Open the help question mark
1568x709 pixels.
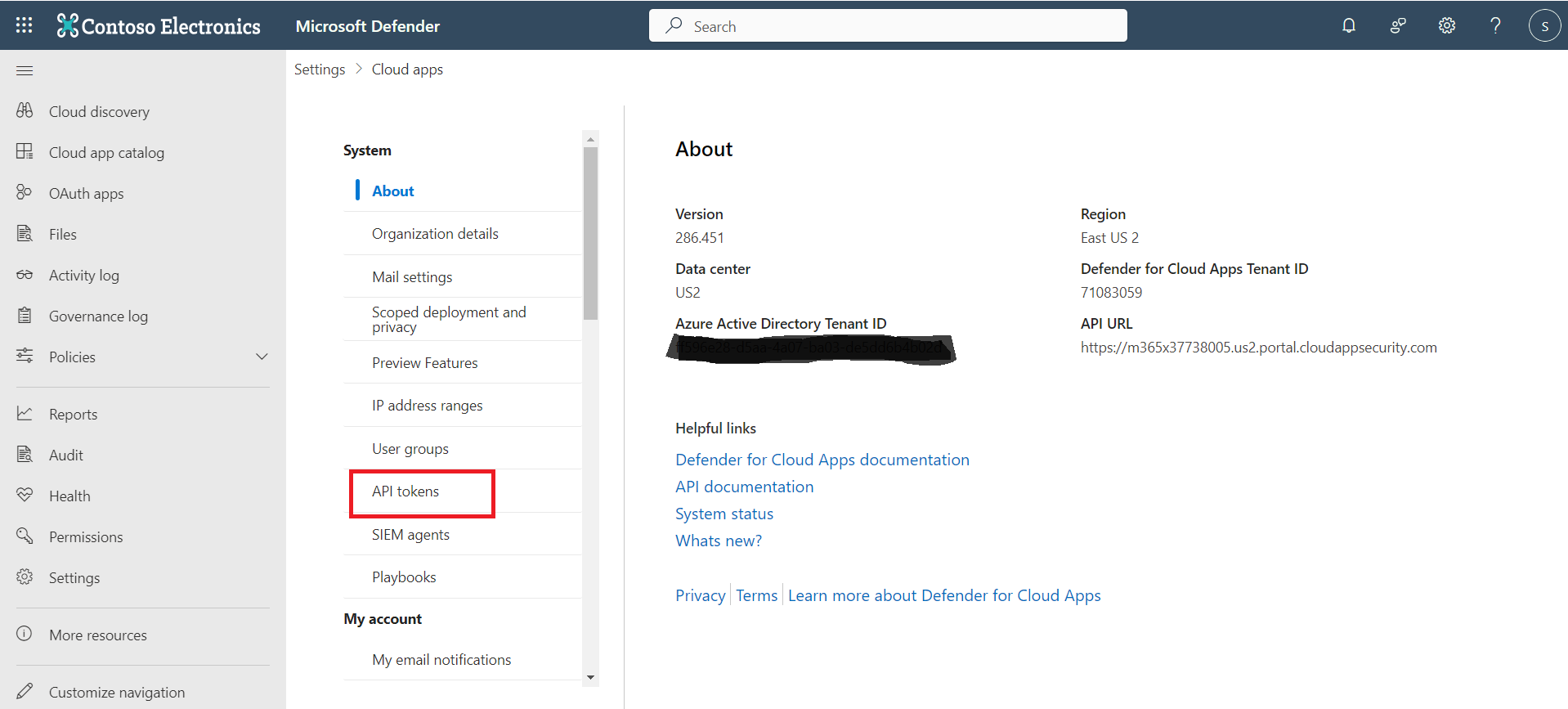pyautogui.click(x=1495, y=25)
